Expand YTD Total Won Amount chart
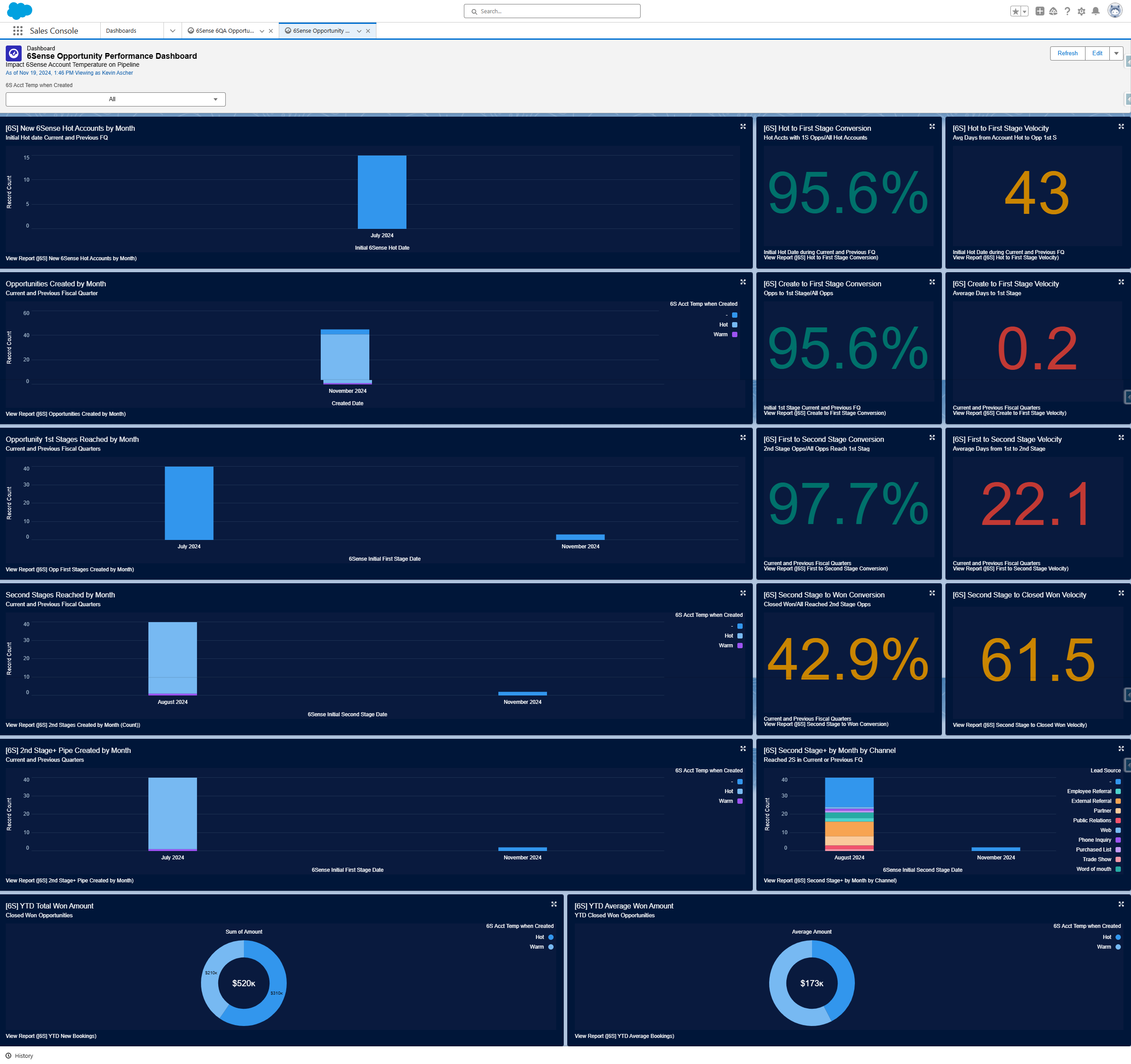Viewport: 1131px width, 1064px height. [554, 904]
